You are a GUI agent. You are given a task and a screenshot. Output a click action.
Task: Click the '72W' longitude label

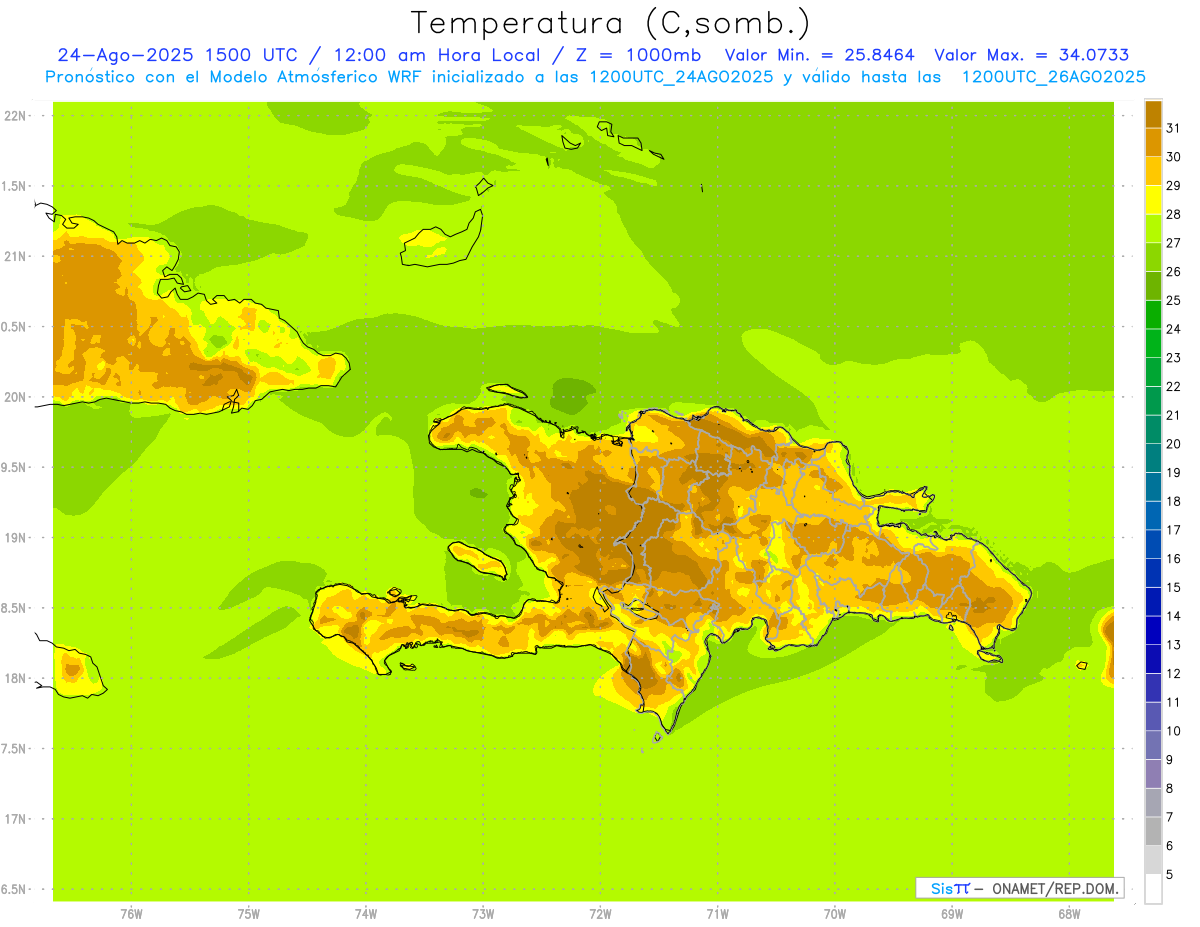point(600,914)
